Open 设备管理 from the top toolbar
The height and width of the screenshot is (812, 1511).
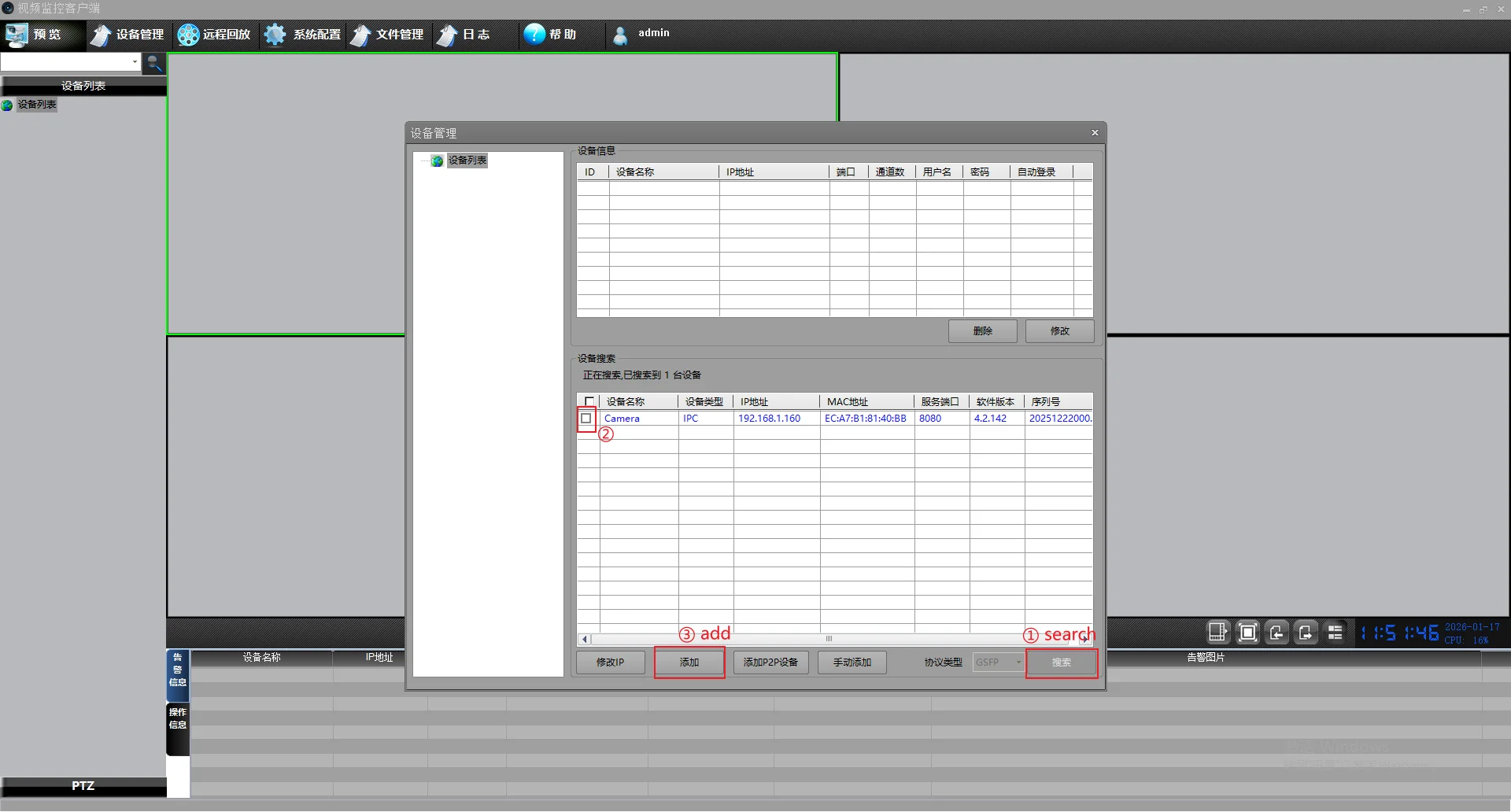[x=127, y=35]
